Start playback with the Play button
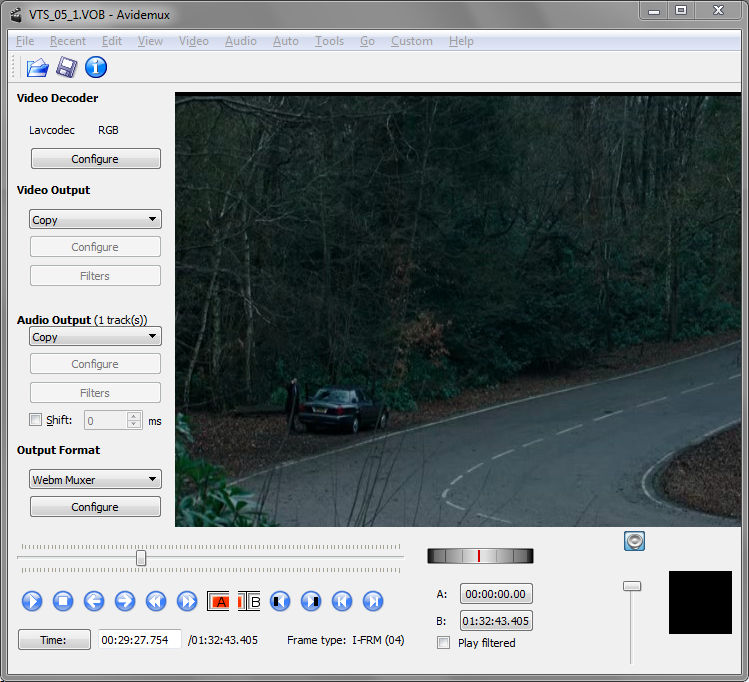The width and height of the screenshot is (749, 682). tap(32, 601)
